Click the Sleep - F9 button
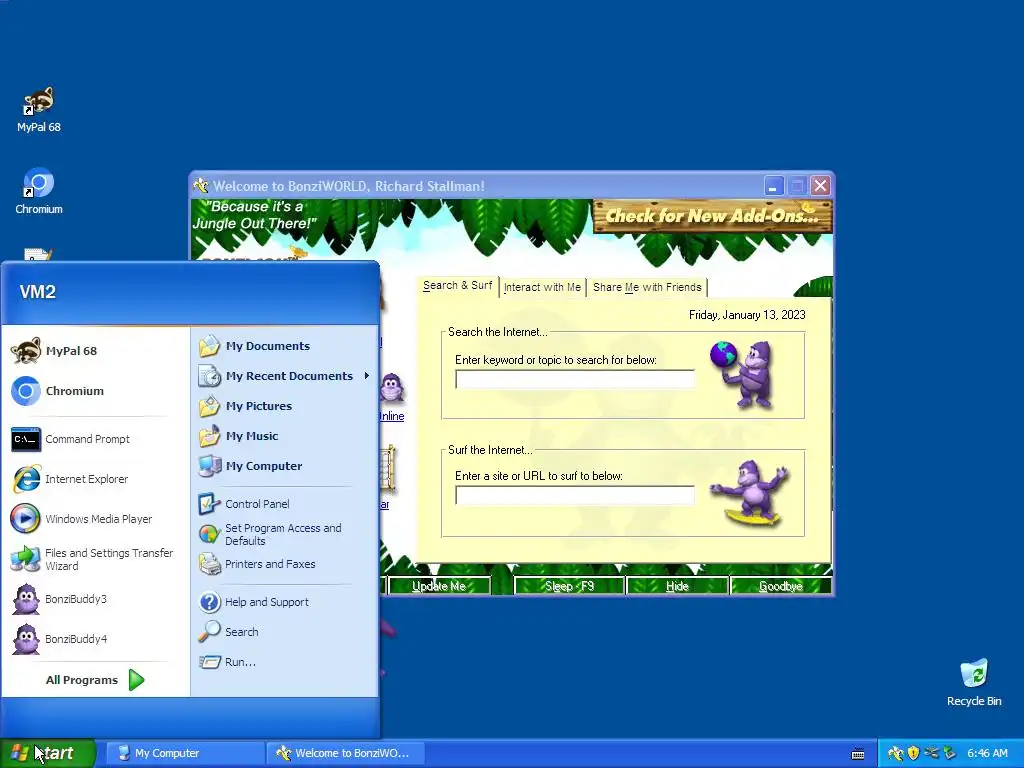 (x=569, y=586)
